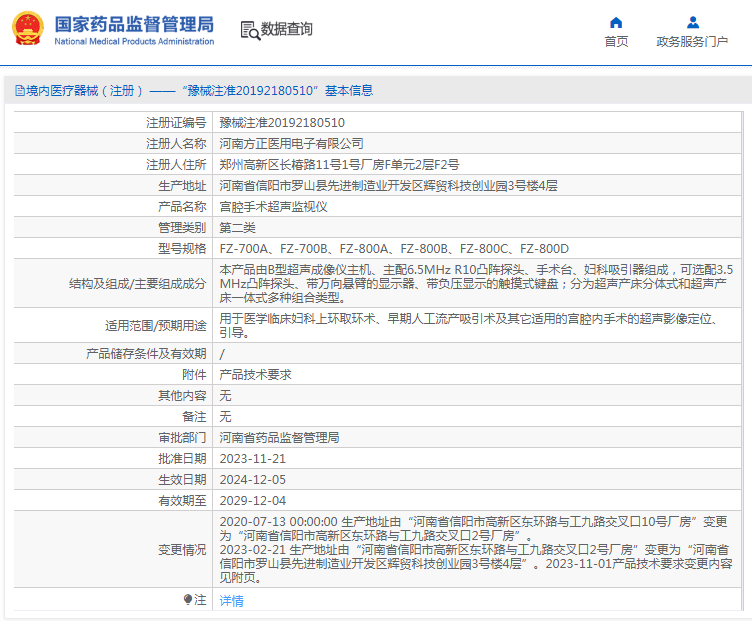This screenshot has height=621, width=752.
Task: Open 政务服务门户 text link
Action: pos(692,42)
